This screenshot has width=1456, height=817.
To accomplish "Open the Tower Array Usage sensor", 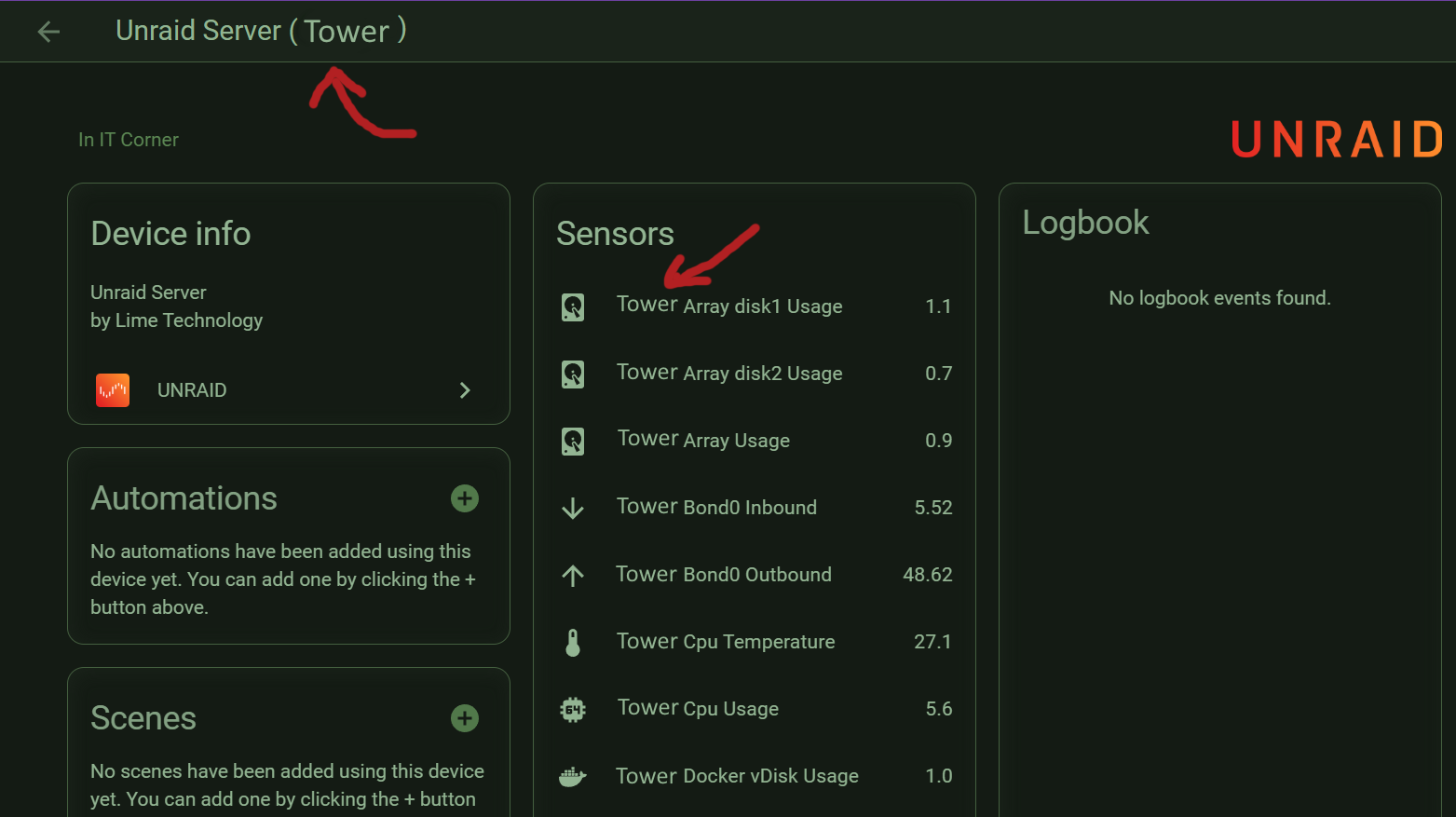I will tap(703, 440).
